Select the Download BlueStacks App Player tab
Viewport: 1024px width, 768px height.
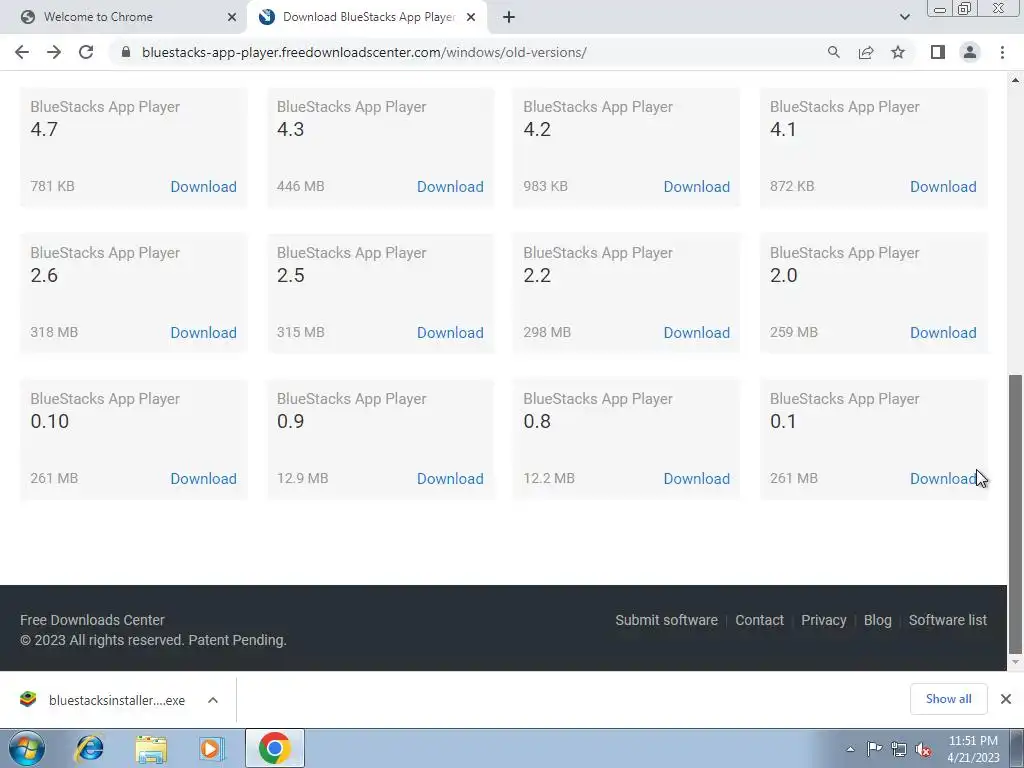[366, 17]
